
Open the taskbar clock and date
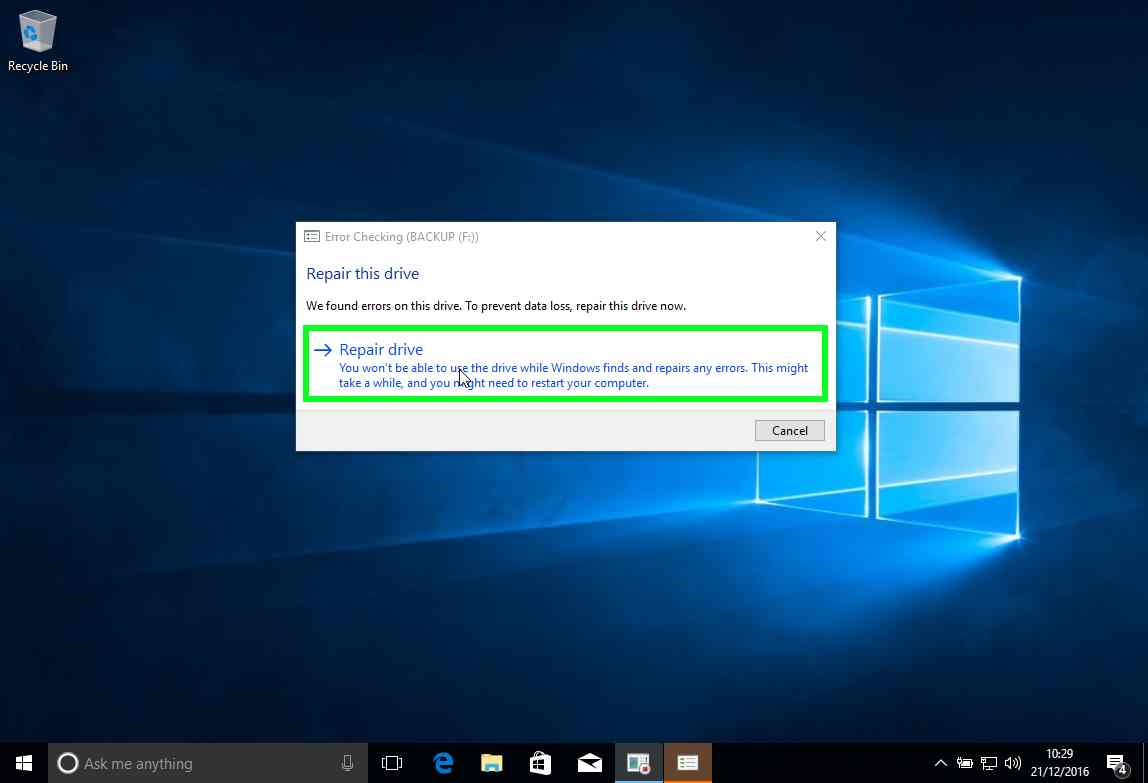point(1059,763)
